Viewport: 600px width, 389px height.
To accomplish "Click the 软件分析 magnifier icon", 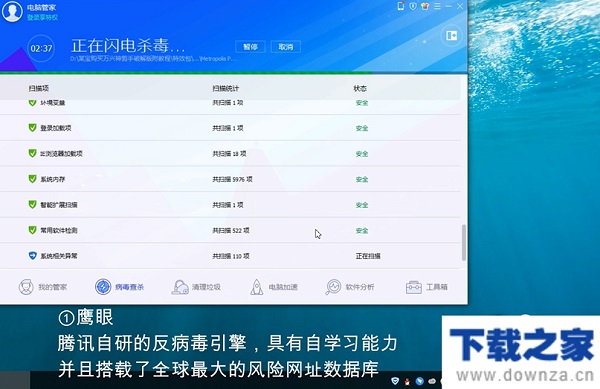I will point(333,287).
